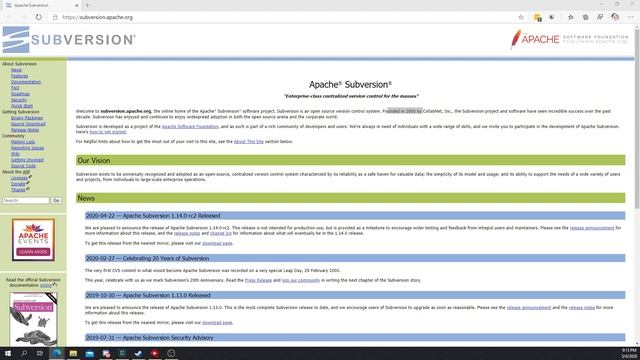The image size is (640, 360).
Task: Close the Apache Subversion tab
Action: tap(76, 5)
